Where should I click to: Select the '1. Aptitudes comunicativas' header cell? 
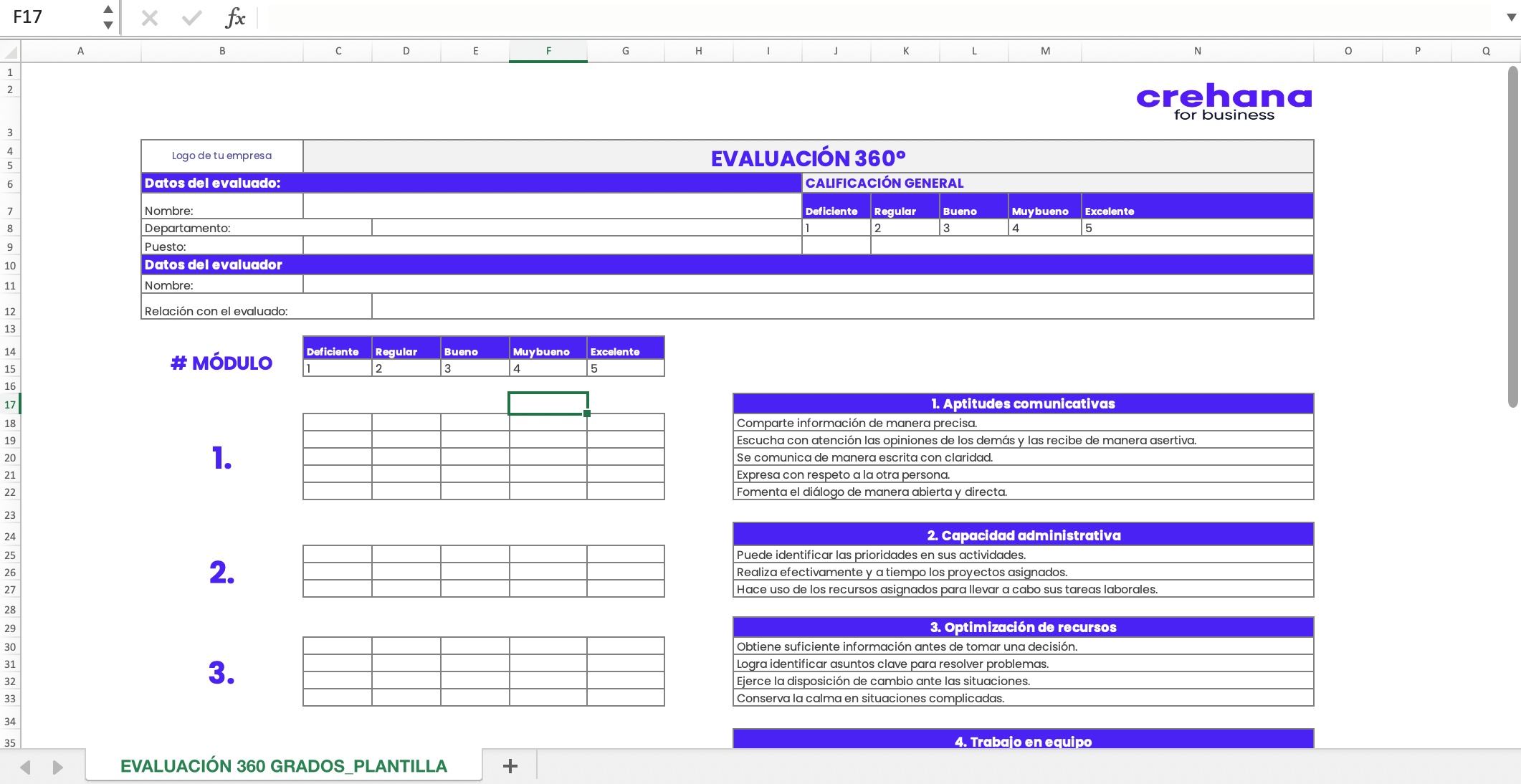[x=1022, y=403]
